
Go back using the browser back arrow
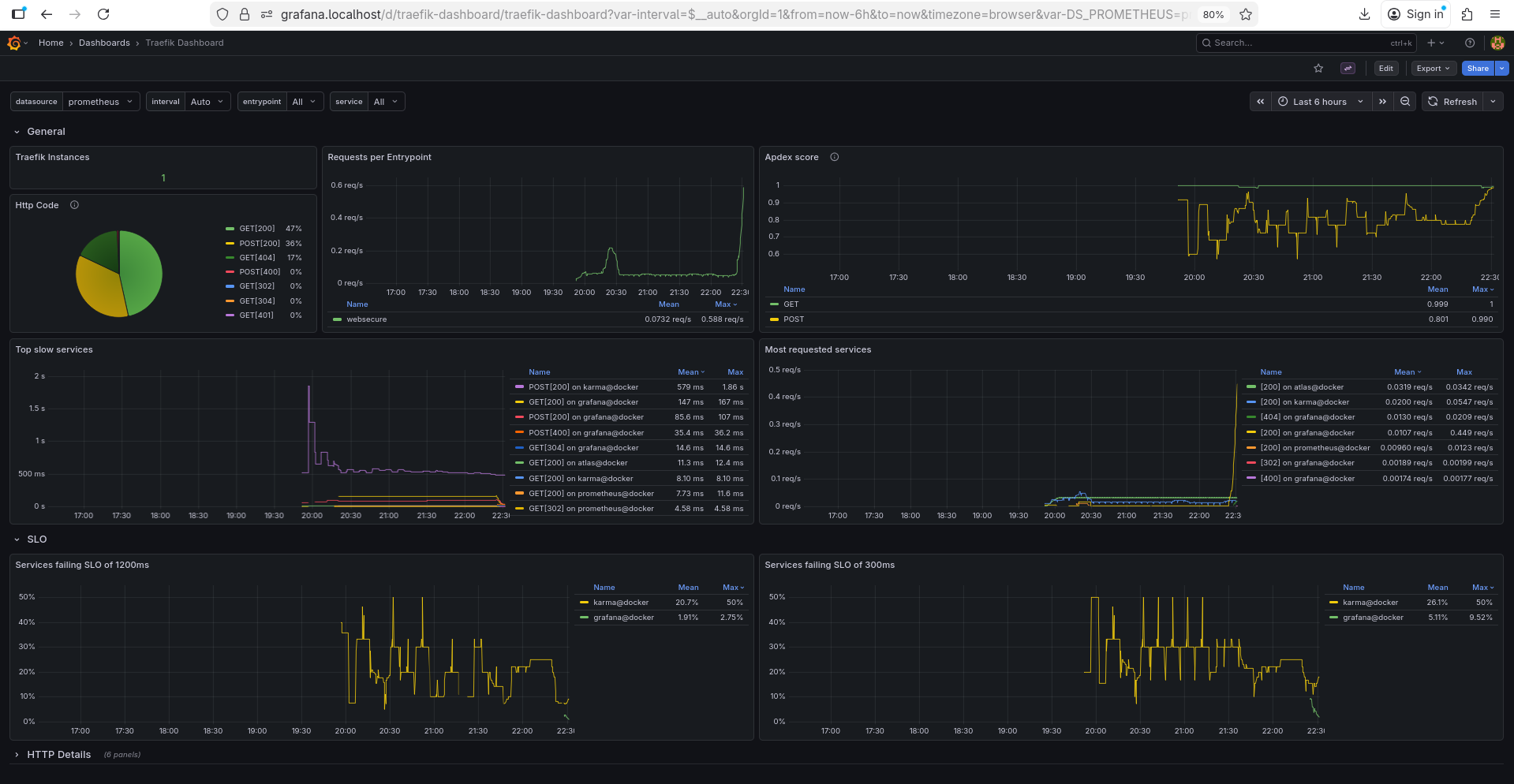tap(47, 14)
